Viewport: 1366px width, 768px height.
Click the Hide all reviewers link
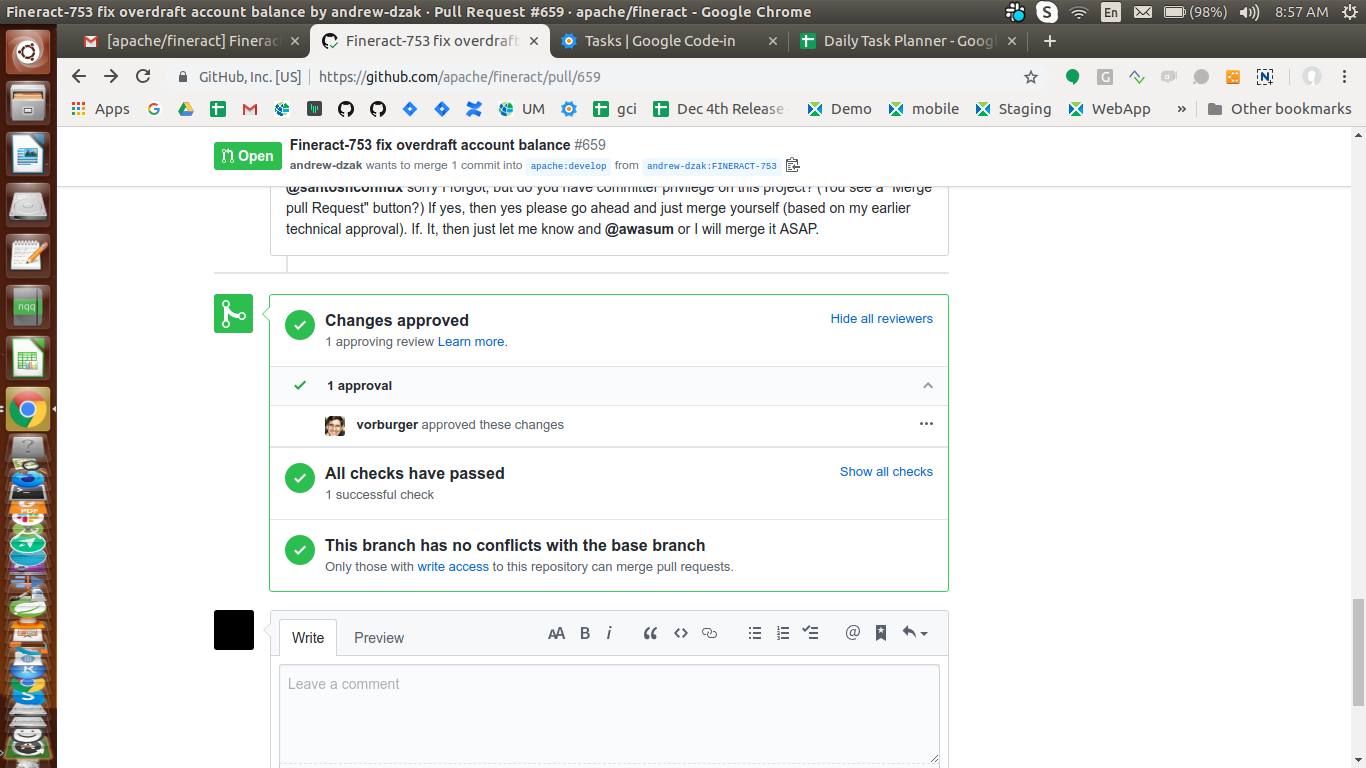tap(882, 319)
